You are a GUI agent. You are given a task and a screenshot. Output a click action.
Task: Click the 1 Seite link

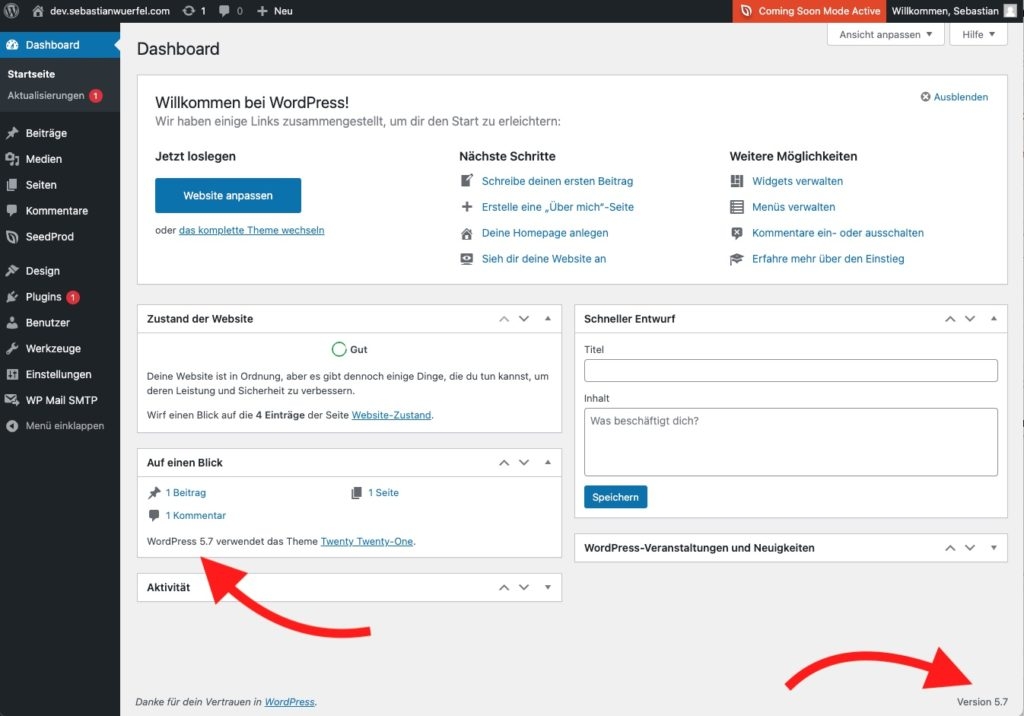(x=383, y=493)
